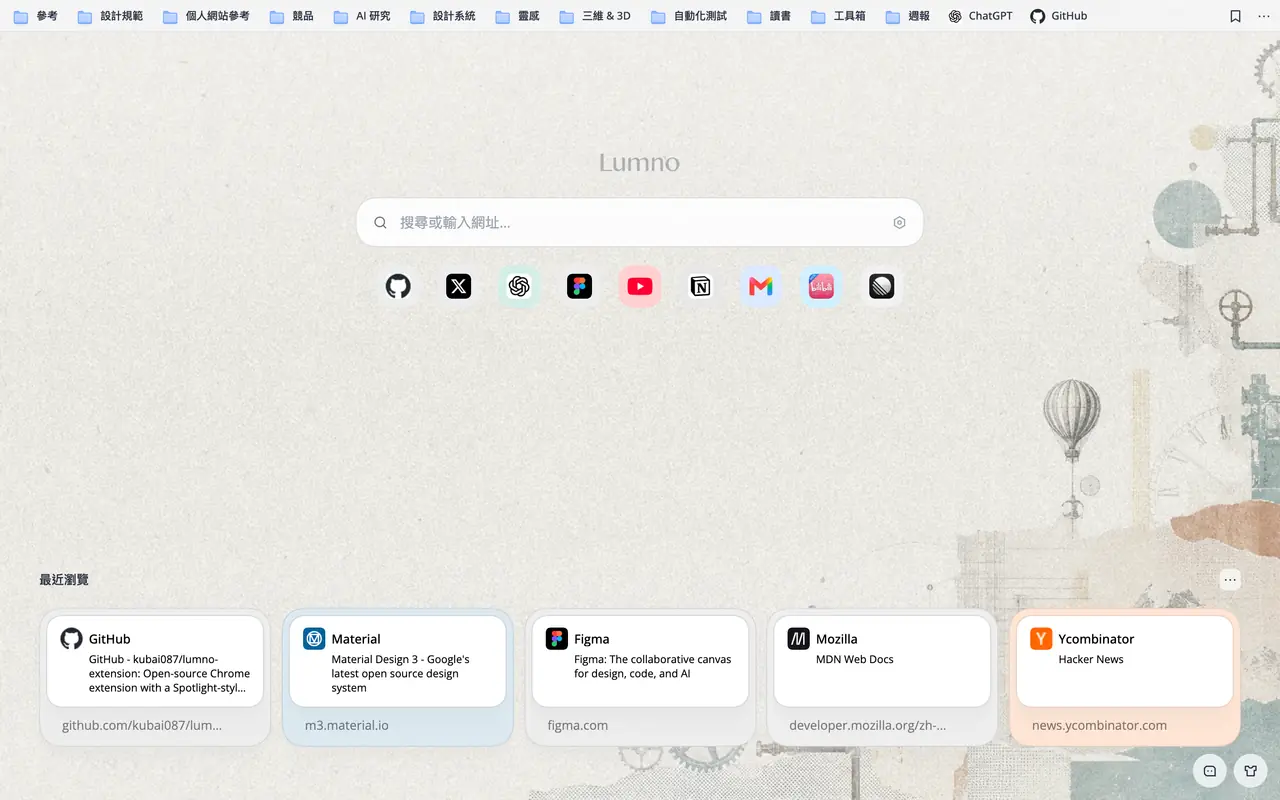
Task: Open the 工具箱 bookmark folder
Action: click(838, 16)
